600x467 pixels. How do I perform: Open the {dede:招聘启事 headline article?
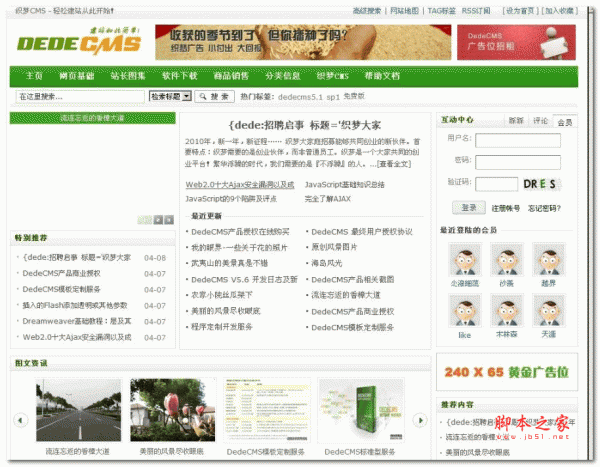(305, 125)
